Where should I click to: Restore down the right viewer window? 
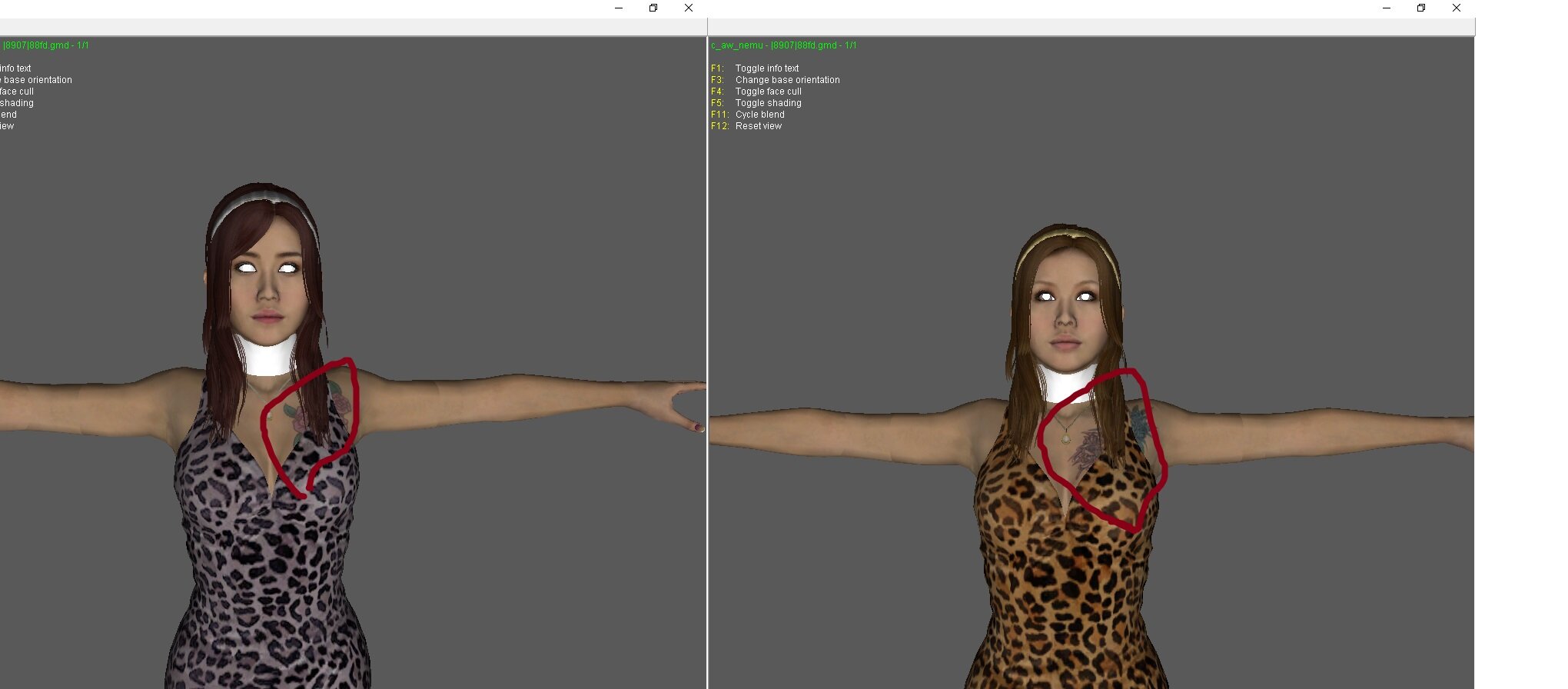tap(1420, 8)
